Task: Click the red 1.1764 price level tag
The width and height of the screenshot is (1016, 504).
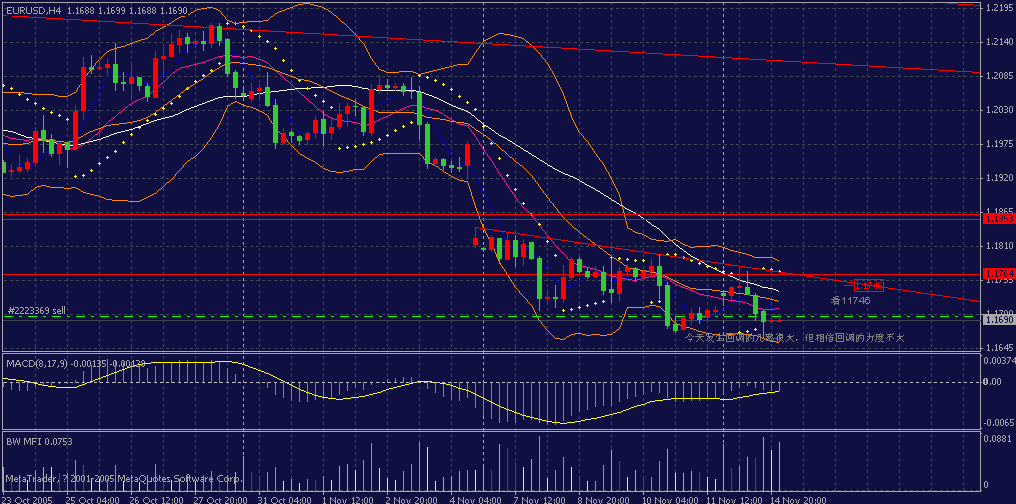Action: [999, 273]
